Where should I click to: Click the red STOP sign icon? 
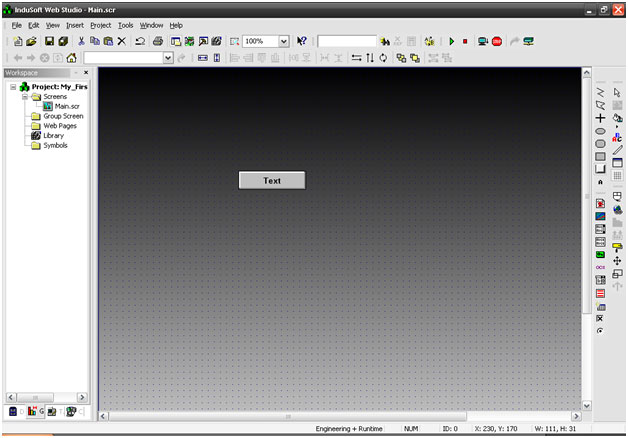pos(497,41)
